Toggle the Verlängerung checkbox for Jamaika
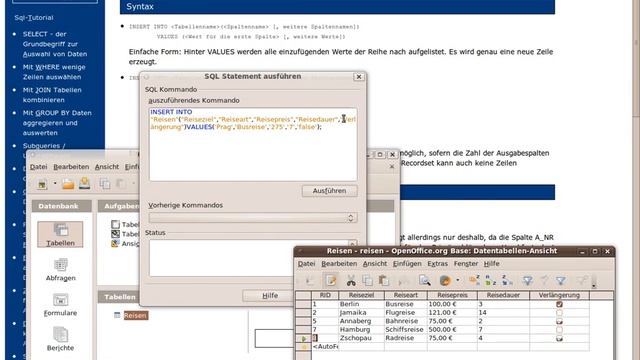Viewport: 640px width, 360px height. pyautogui.click(x=559, y=313)
